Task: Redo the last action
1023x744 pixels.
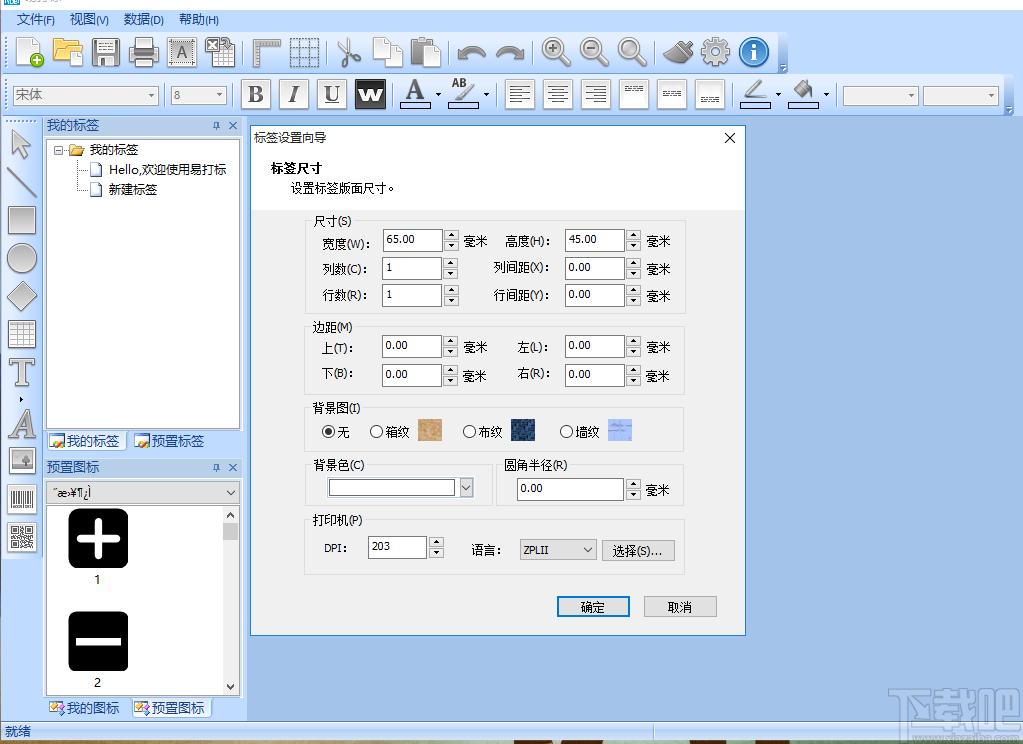Action: click(510, 52)
